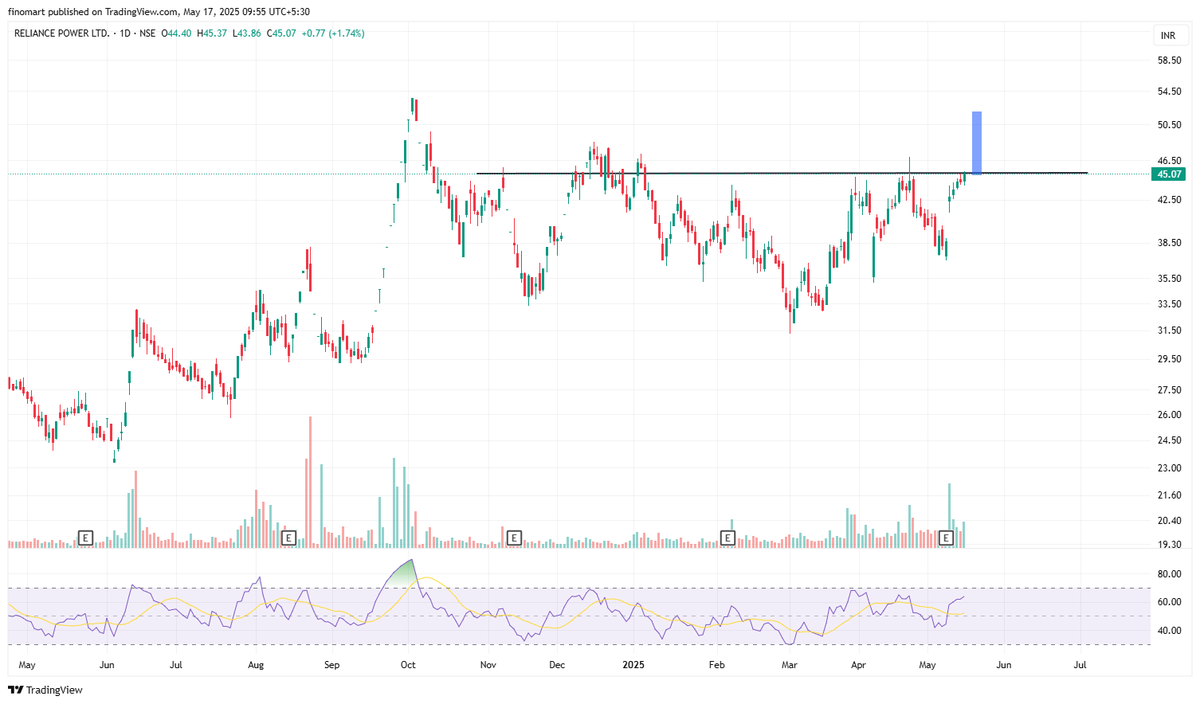Click the 58.50 price axis label
The width and height of the screenshot is (1200, 704).
pyautogui.click(x=1168, y=61)
